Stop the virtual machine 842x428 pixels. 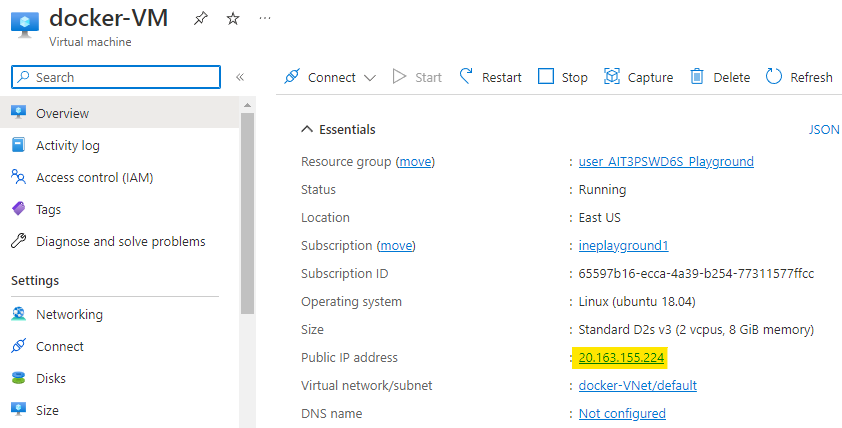(x=563, y=77)
